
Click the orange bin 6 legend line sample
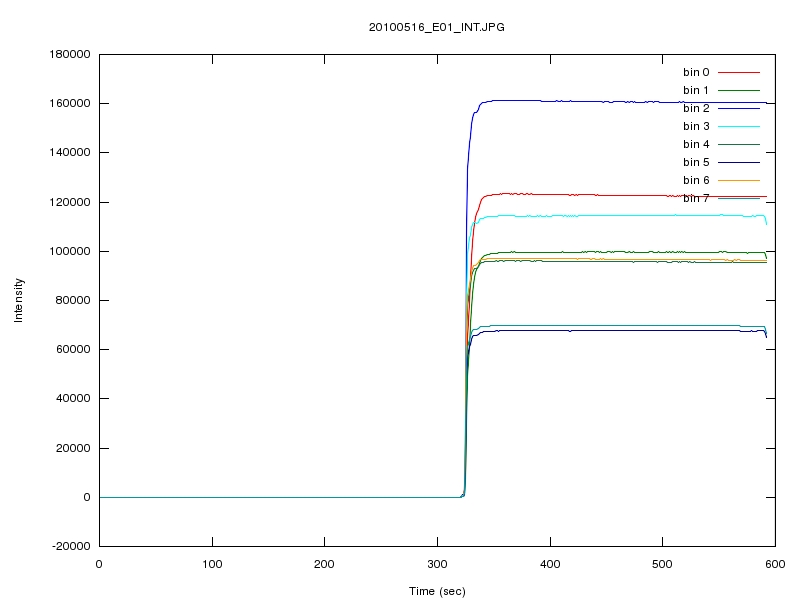tap(739, 180)
